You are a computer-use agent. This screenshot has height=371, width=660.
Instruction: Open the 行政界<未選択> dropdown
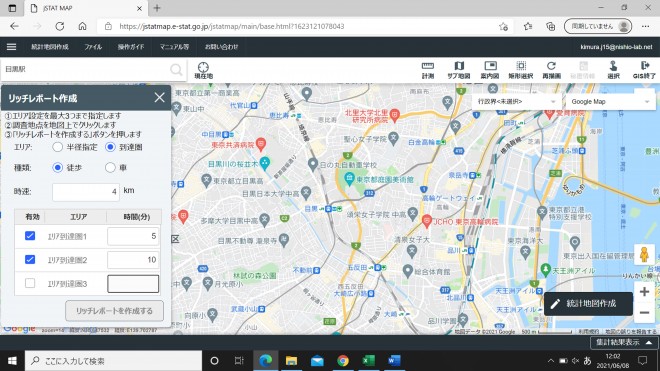(516, 101)
